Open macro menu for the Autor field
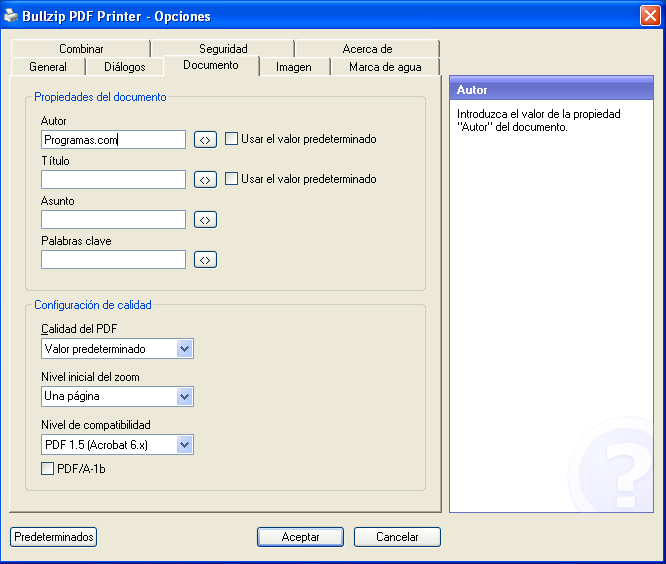666x564 pixels. click(x=205, y=140)
